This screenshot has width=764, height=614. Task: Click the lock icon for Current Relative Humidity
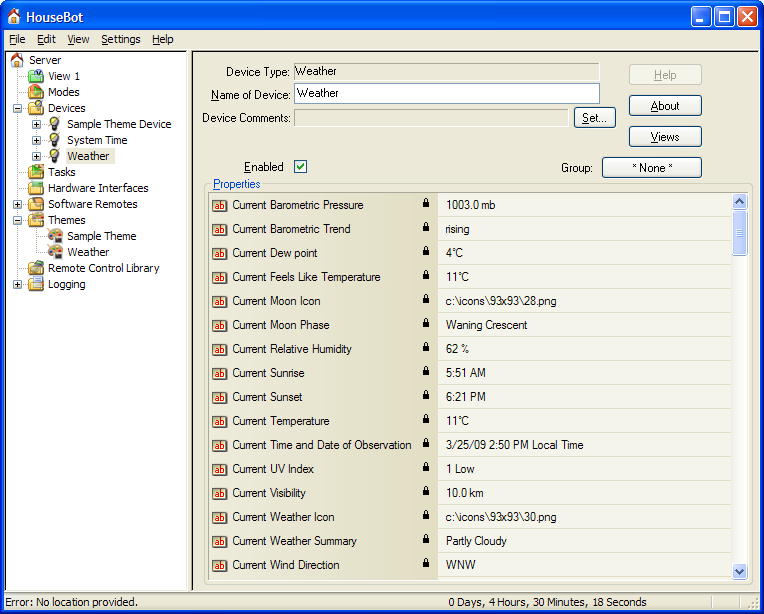(426, 347)
